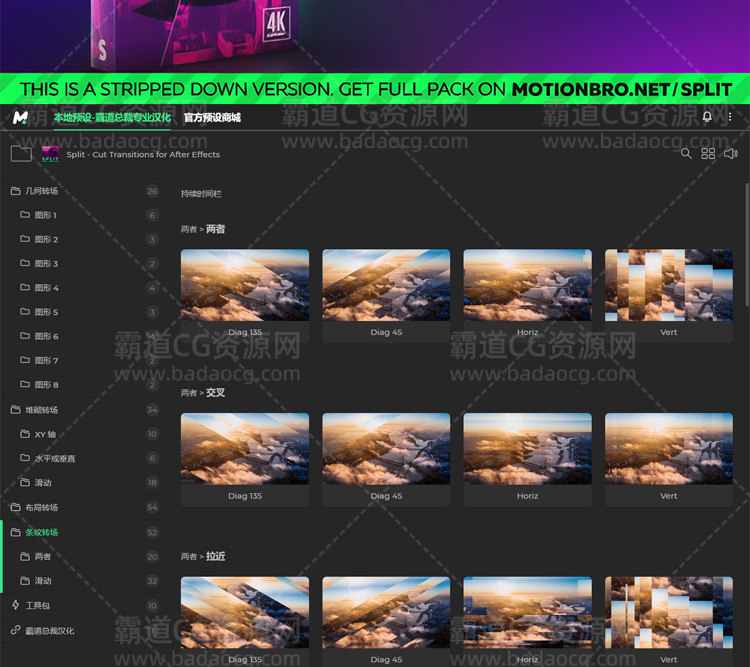Click the MOTIONBRO.NET/SPLIT green banner
Image resolution: width=750 pixels, height=667 pixels.
point(375,89)
